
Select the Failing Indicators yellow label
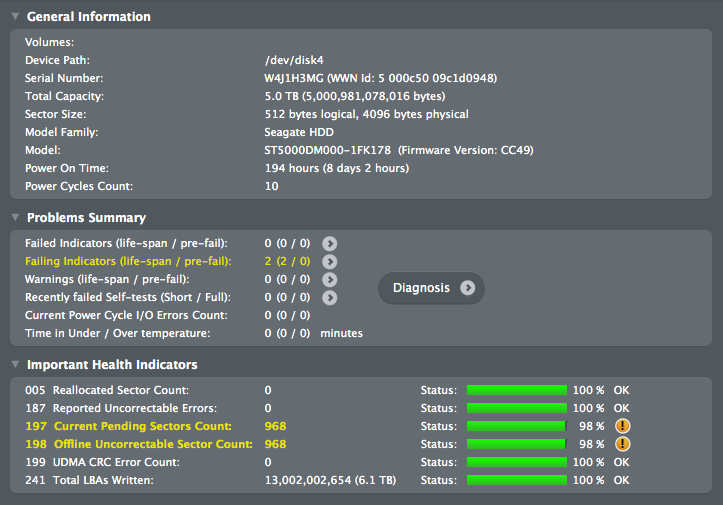[128, 261]
